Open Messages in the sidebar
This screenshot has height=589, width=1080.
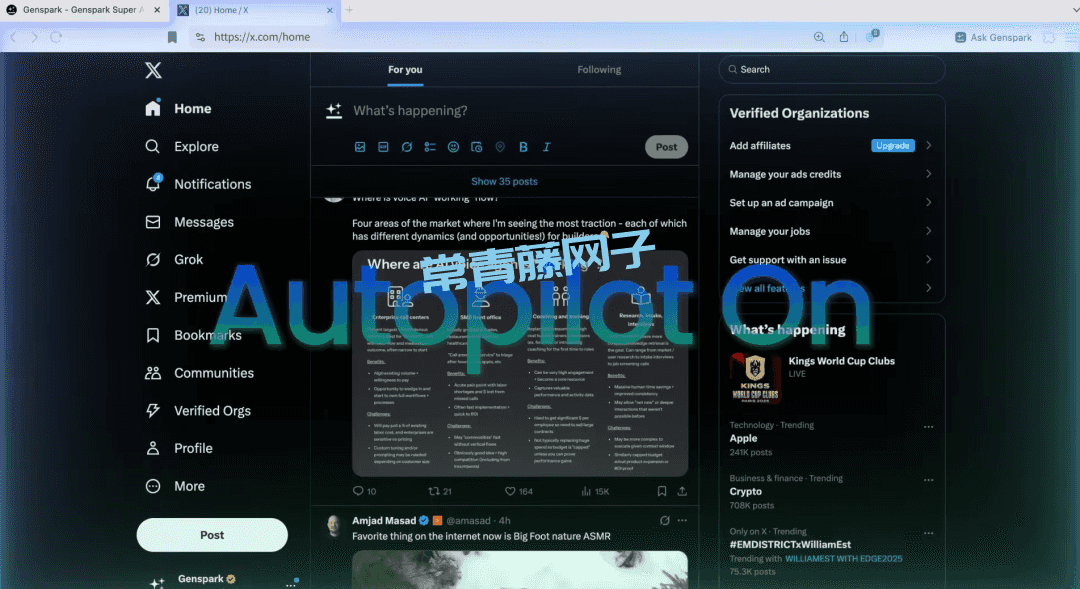pos(189,222)
